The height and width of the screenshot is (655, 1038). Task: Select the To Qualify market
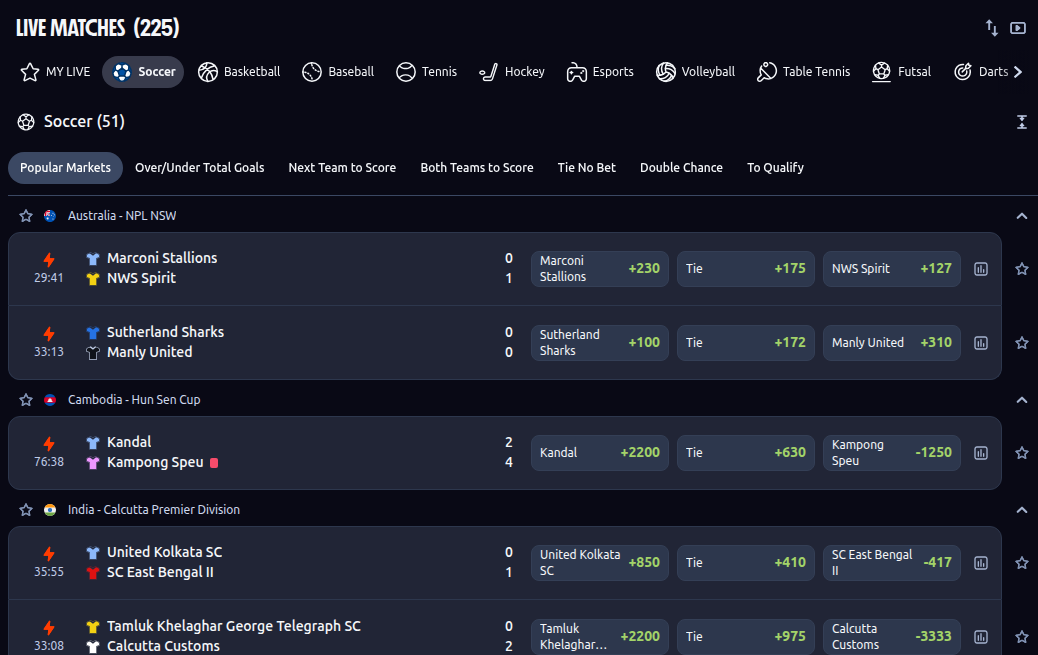[x=775, y=168]
